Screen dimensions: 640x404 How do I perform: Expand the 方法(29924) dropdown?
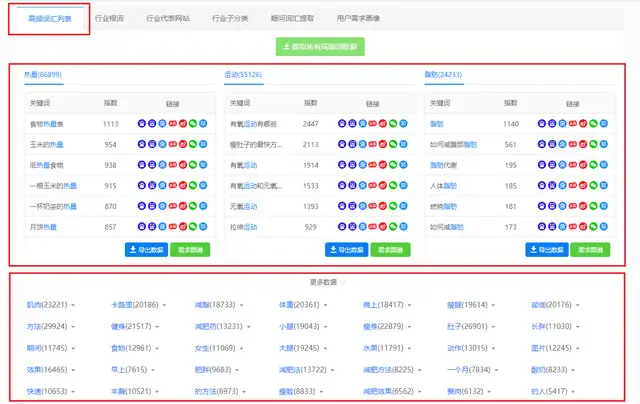click(x=73, y=327)
